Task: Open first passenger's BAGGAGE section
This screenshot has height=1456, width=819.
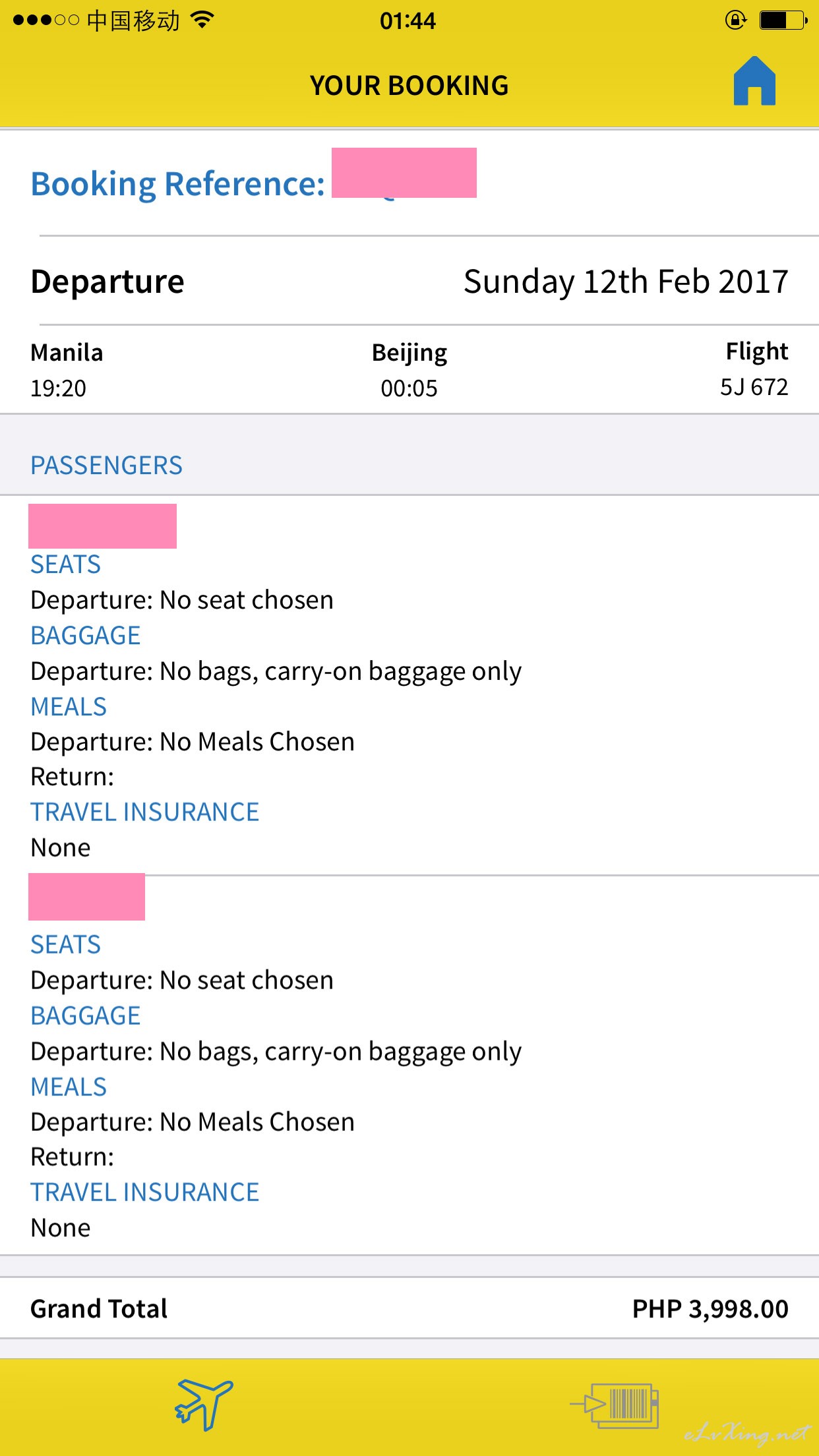Action: tap(85, 636)
